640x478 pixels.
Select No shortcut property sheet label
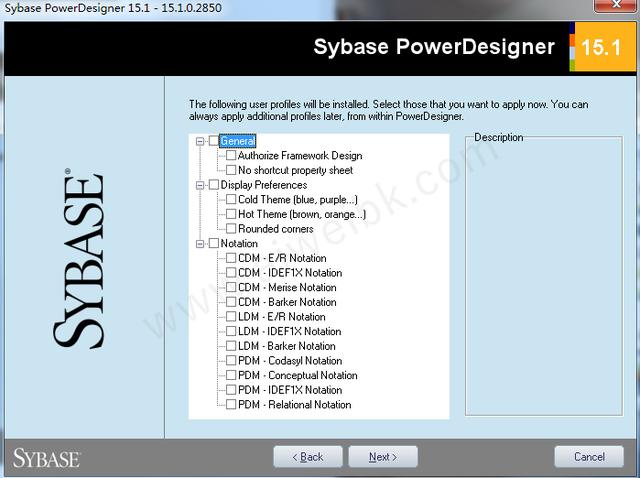click(x=296, y=171)
